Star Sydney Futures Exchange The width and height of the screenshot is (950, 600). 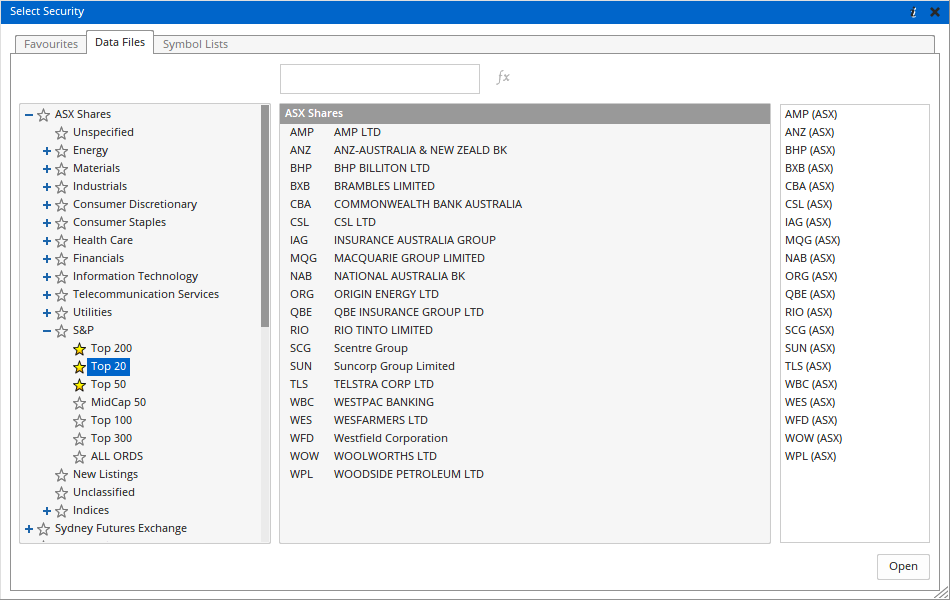pyautogui.click(x=44, y=529)
